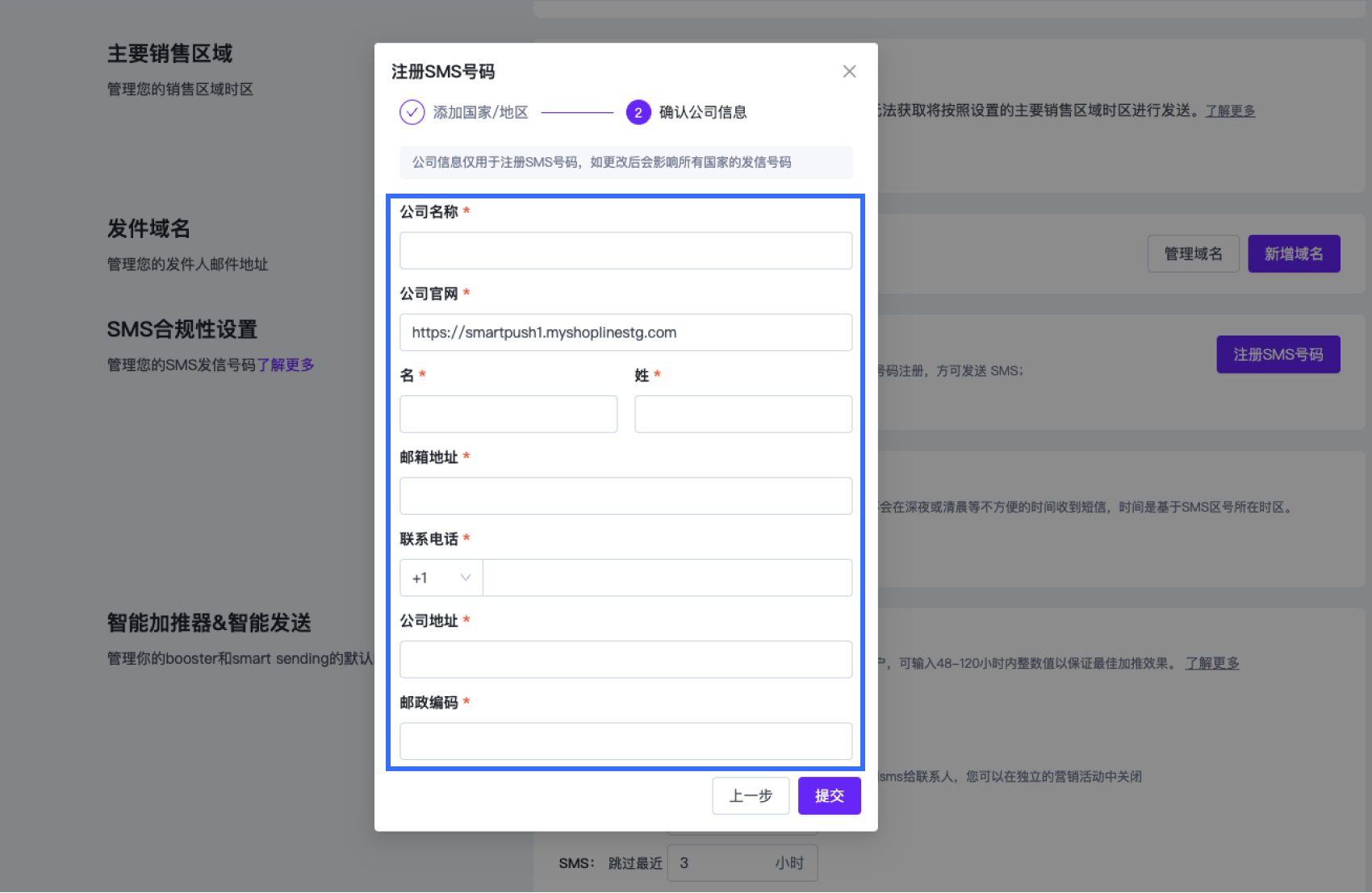Click the 提交 button
The image size is (1372, 893).
point(829,796)
